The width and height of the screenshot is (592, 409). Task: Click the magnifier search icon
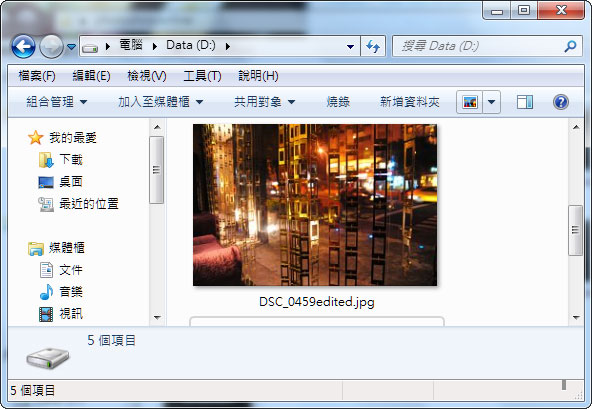pos(570,46)
